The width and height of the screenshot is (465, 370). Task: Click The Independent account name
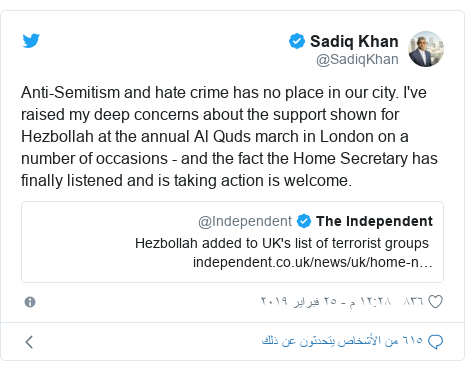(x=374, y=221)
